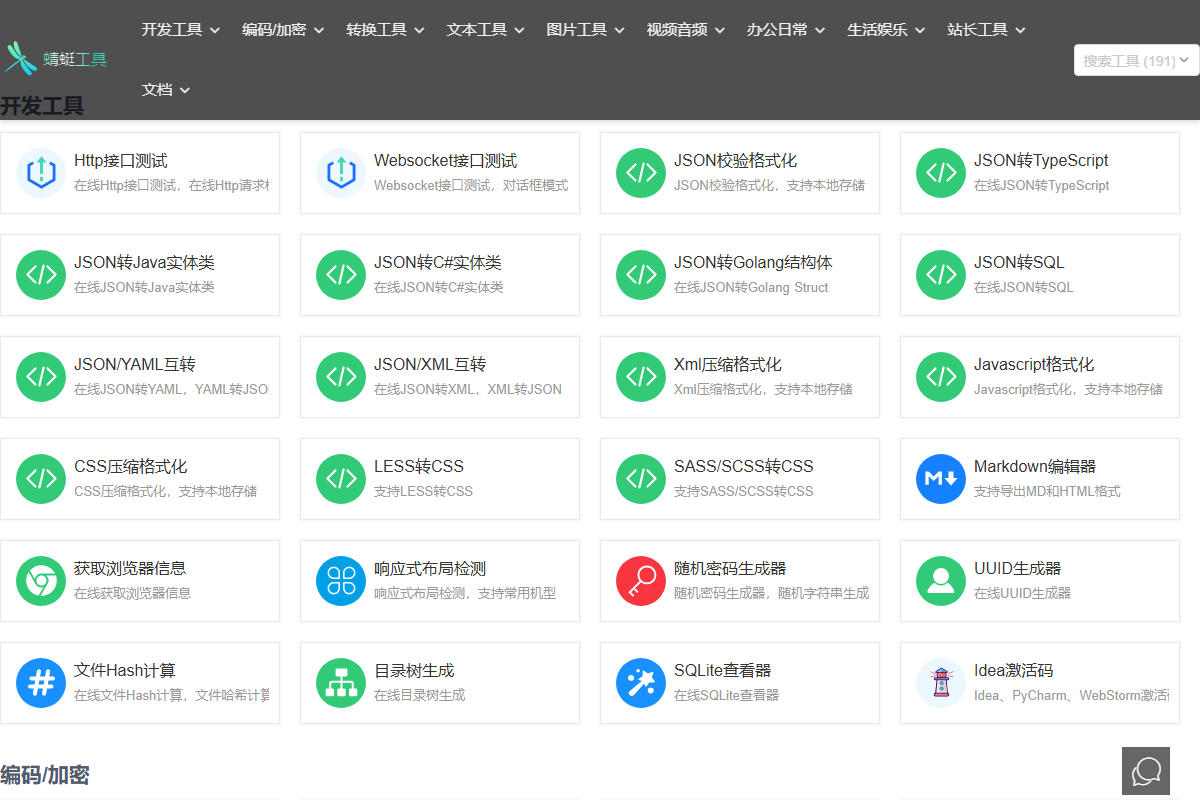Click the 目录树生成 tree icon
The width and height of the screenshot is (1200, 800).
click(341, 683)
